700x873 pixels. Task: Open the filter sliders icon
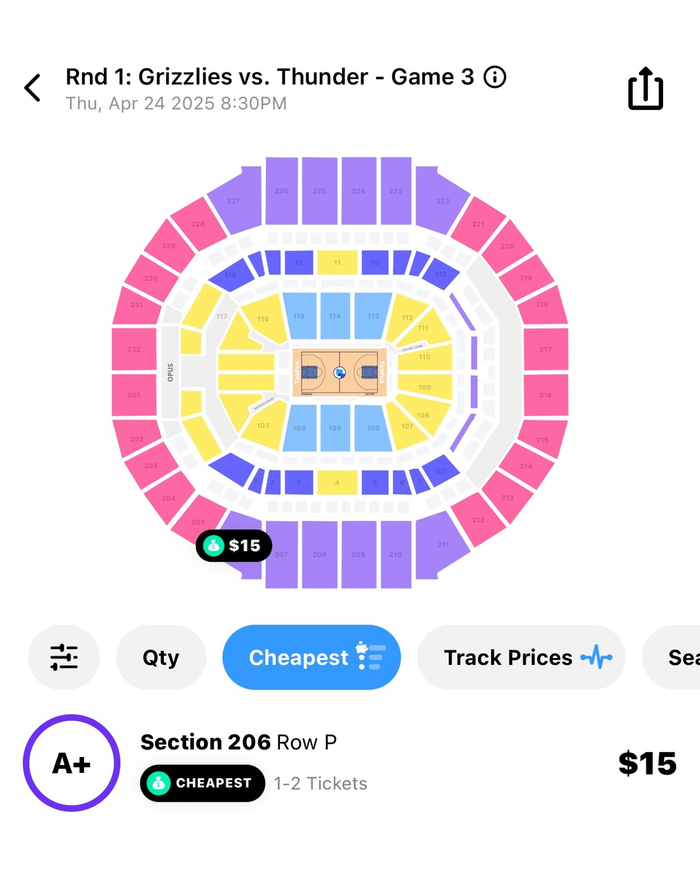pyautogui.click(x=64, y=657)
